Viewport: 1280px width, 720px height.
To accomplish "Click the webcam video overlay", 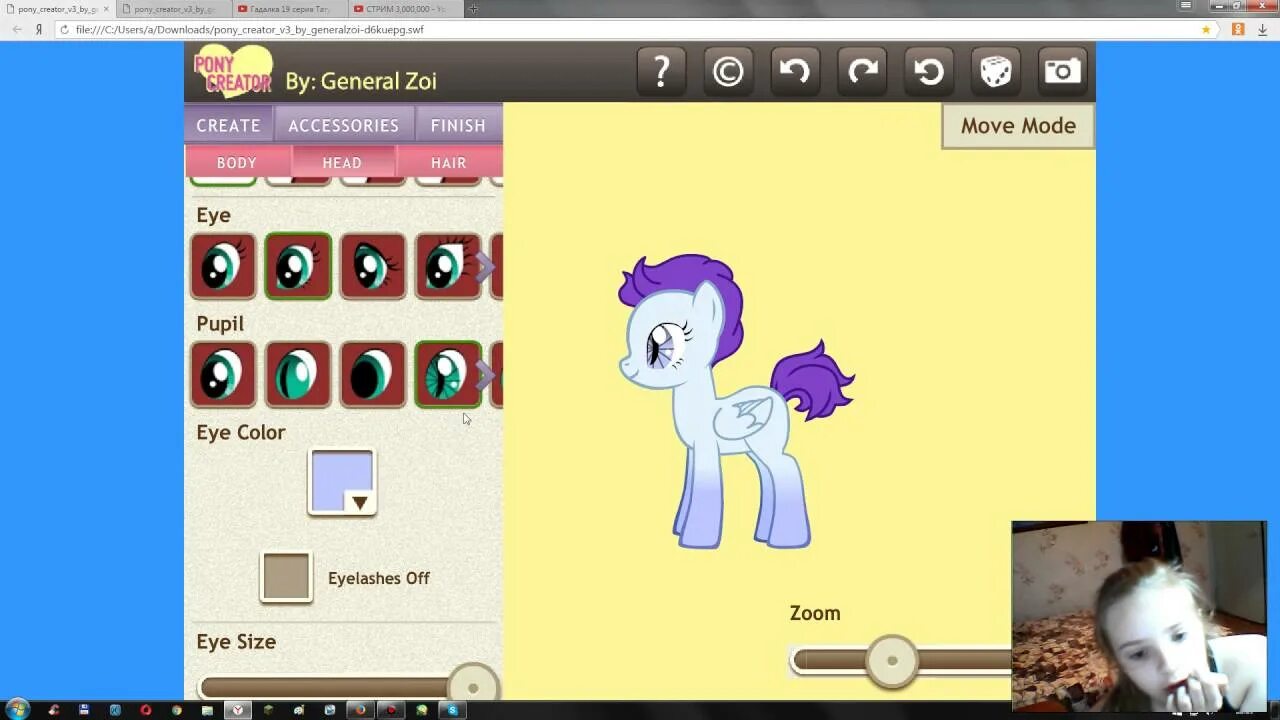I will [1139, 615].
